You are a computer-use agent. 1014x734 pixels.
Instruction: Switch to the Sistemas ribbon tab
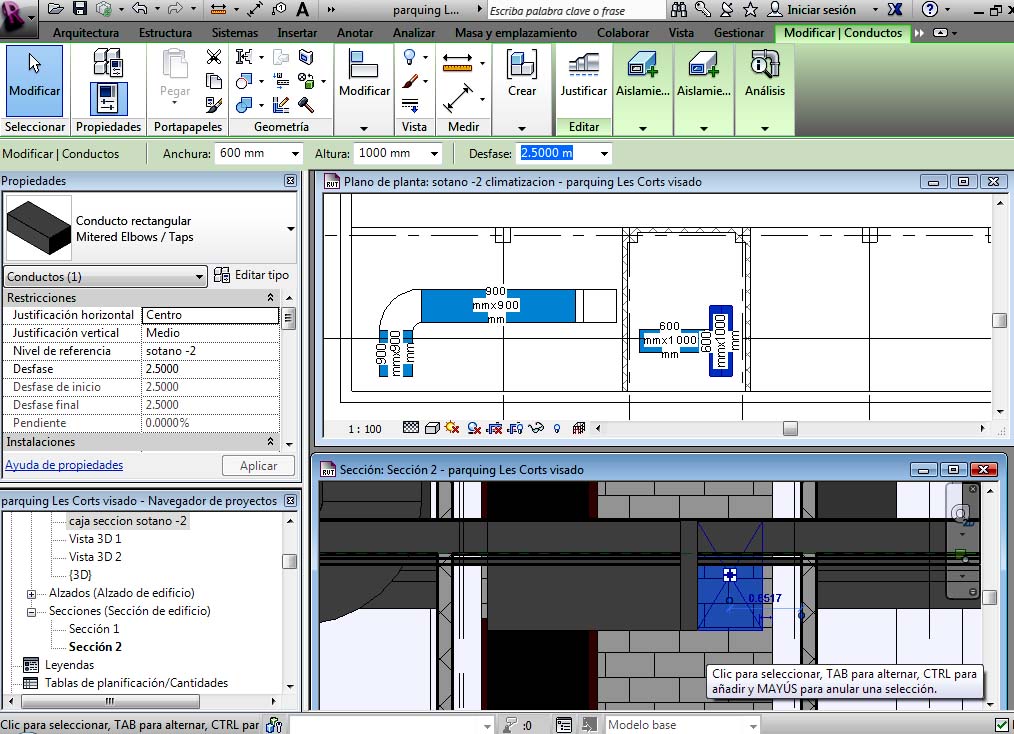tap(234, 32)
